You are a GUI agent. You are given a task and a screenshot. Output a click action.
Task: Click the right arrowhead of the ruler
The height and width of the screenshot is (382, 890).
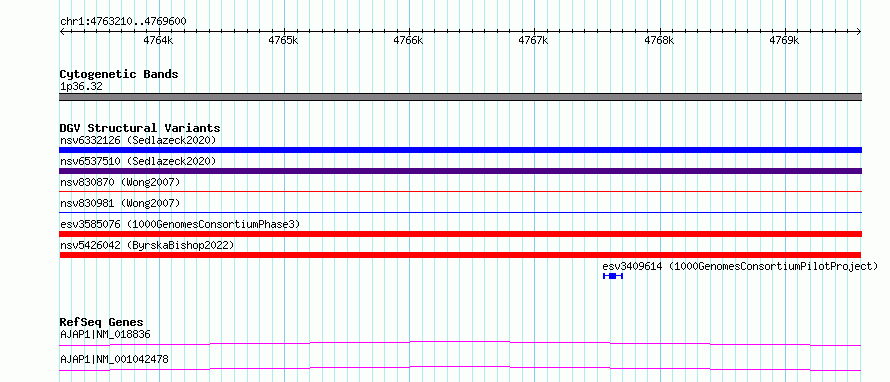click(859, 31)
